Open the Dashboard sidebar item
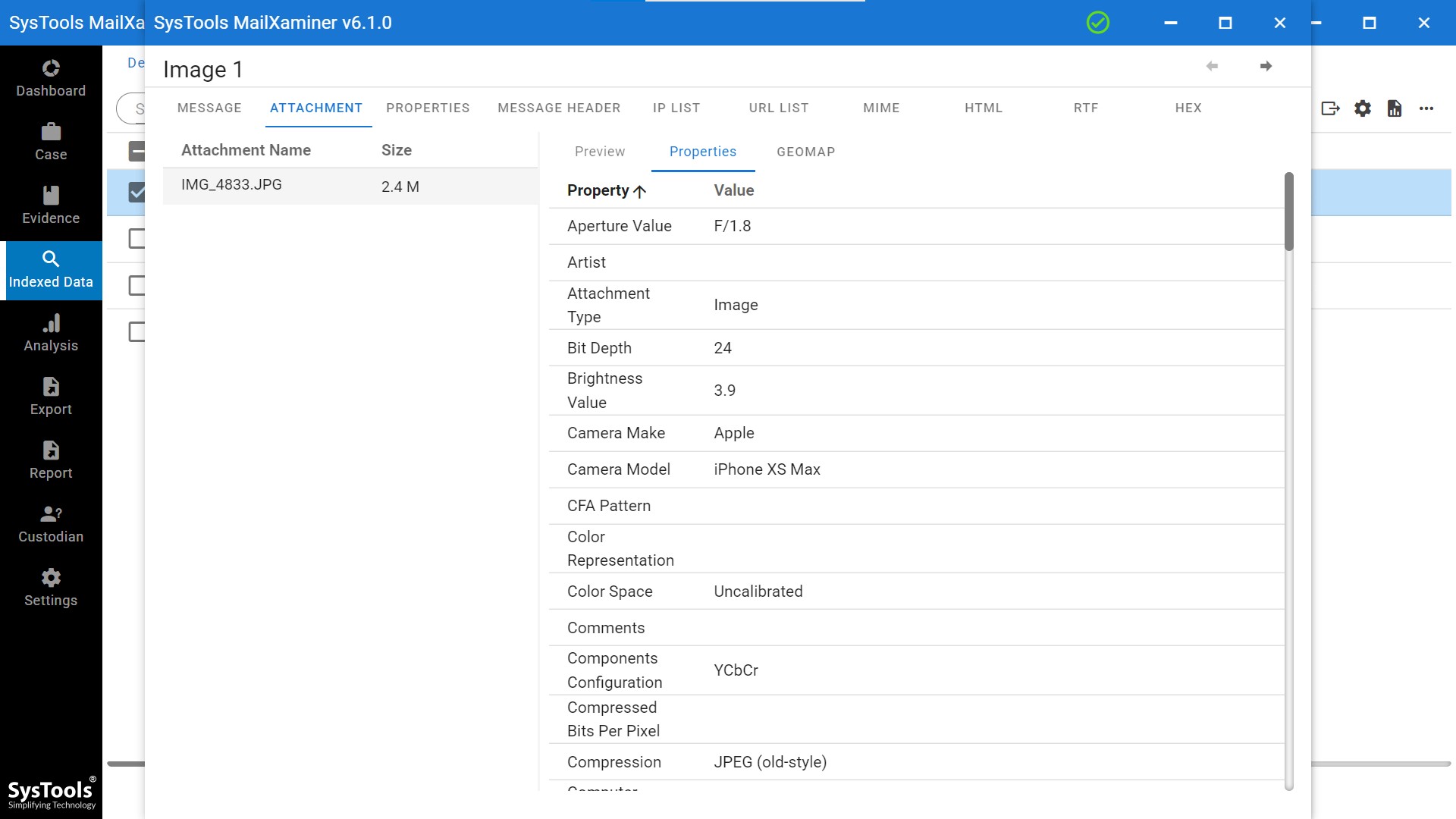Image resolution: width=1456 pixels, height=819 pixels. point(51,78)
